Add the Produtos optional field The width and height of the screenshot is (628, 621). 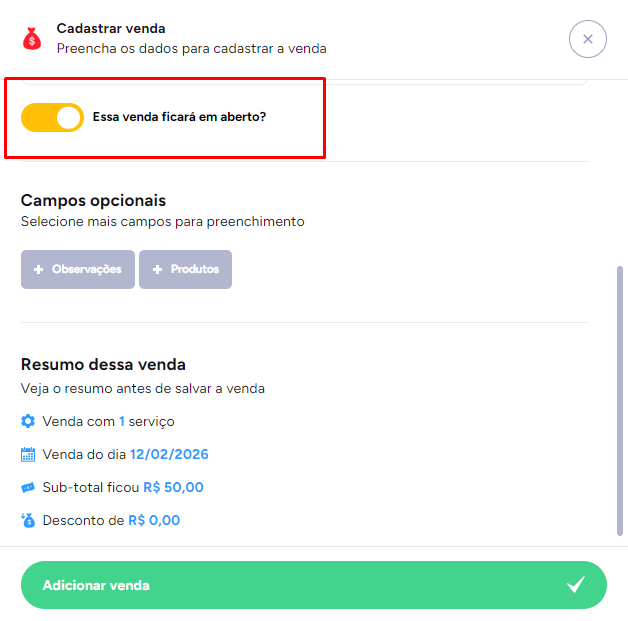point(186,270)
